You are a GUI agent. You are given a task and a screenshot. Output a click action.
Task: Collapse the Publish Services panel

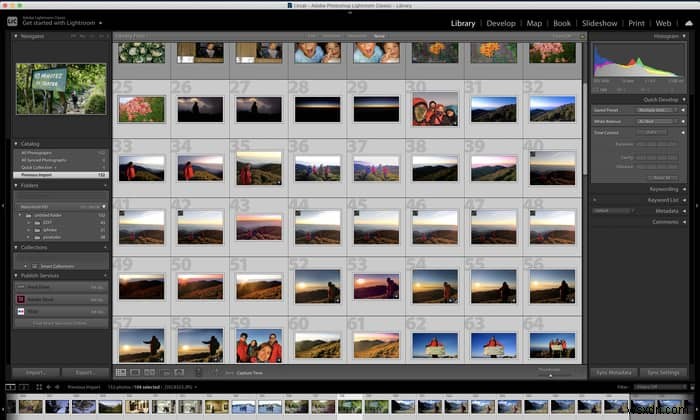pos(16,275)
